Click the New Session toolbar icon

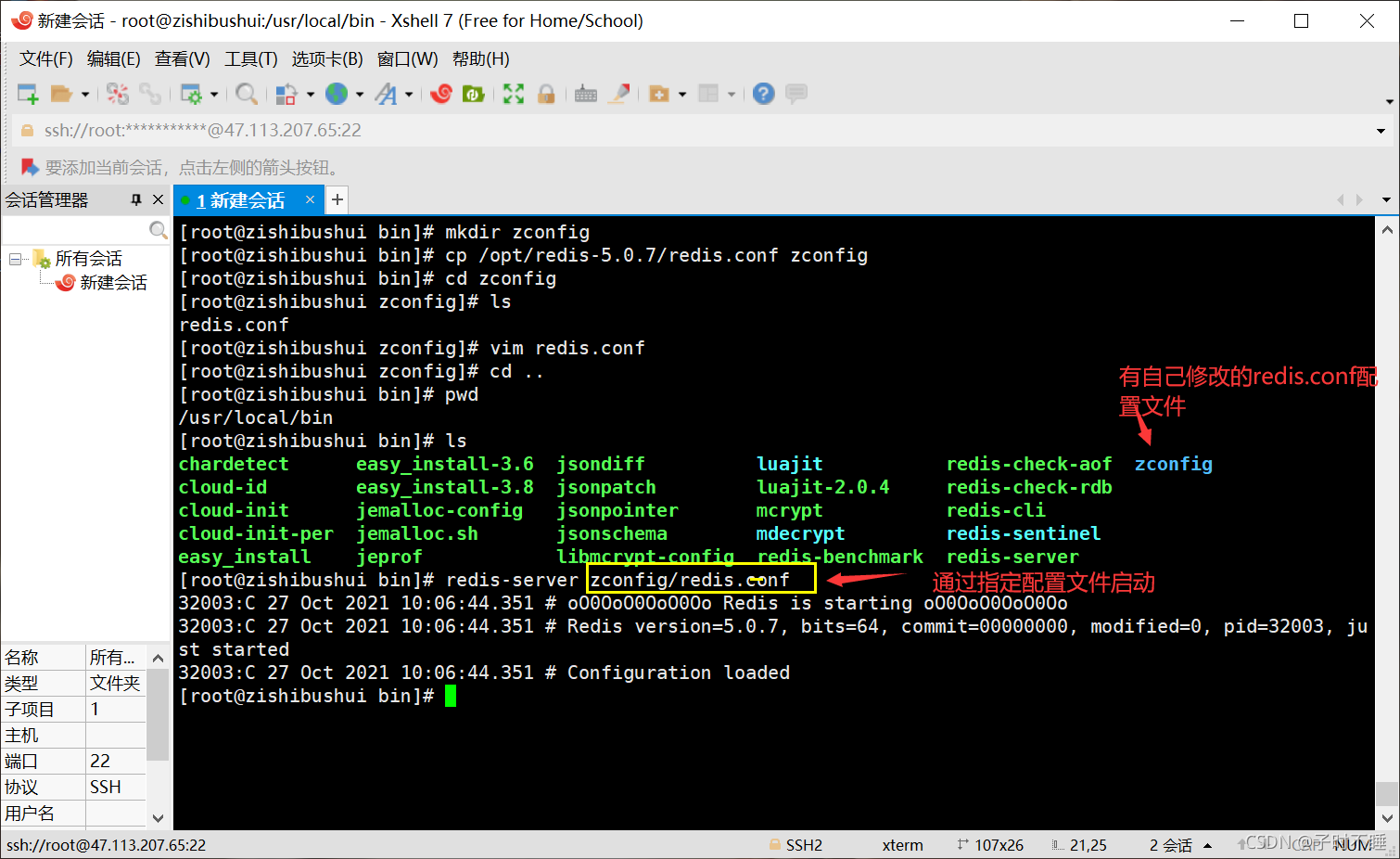[28, 94]
